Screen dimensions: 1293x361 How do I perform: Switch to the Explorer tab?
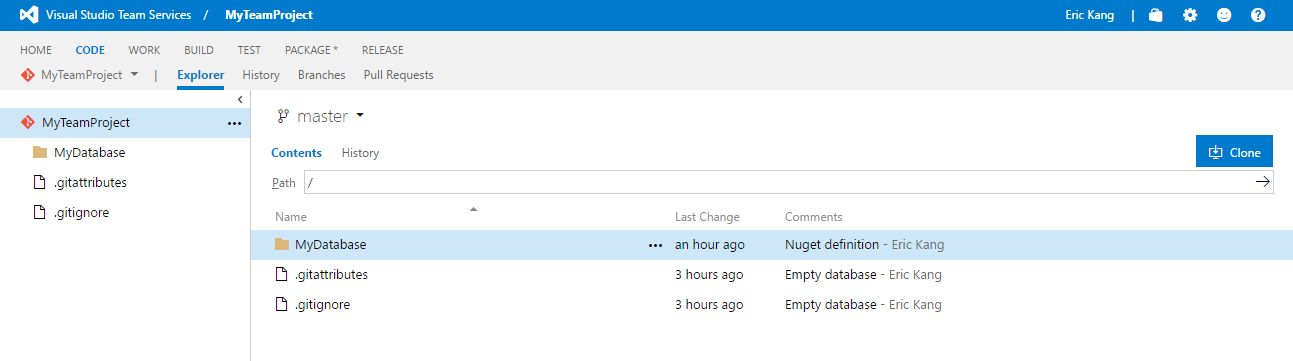pyautogui.click(x=200, y=75)
